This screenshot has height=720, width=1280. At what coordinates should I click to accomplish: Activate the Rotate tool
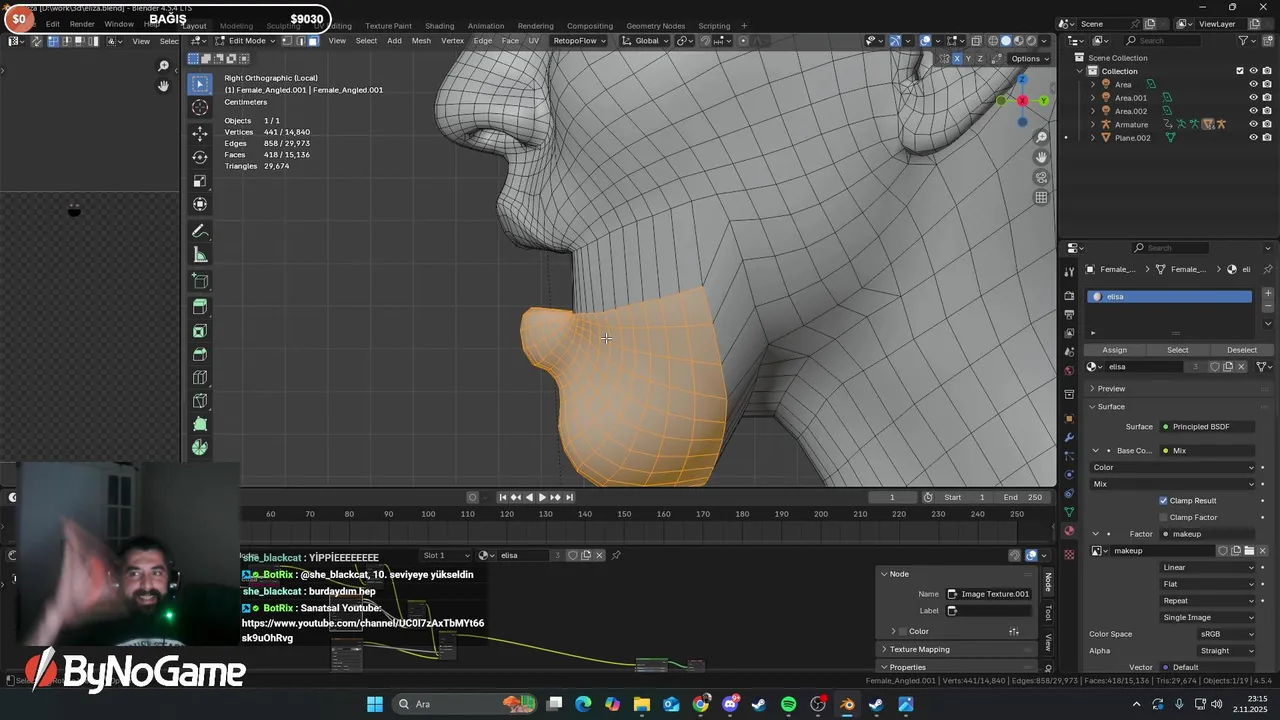tap(200, 157)
